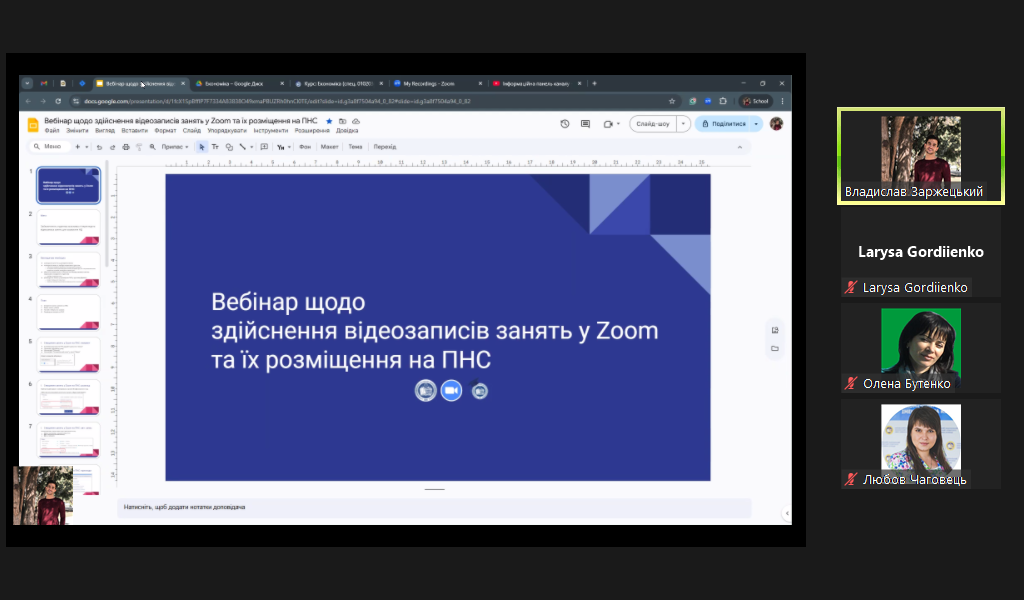Screen dimensions: 1024x600
Task: Select the Text box tool
Action: 215,147
